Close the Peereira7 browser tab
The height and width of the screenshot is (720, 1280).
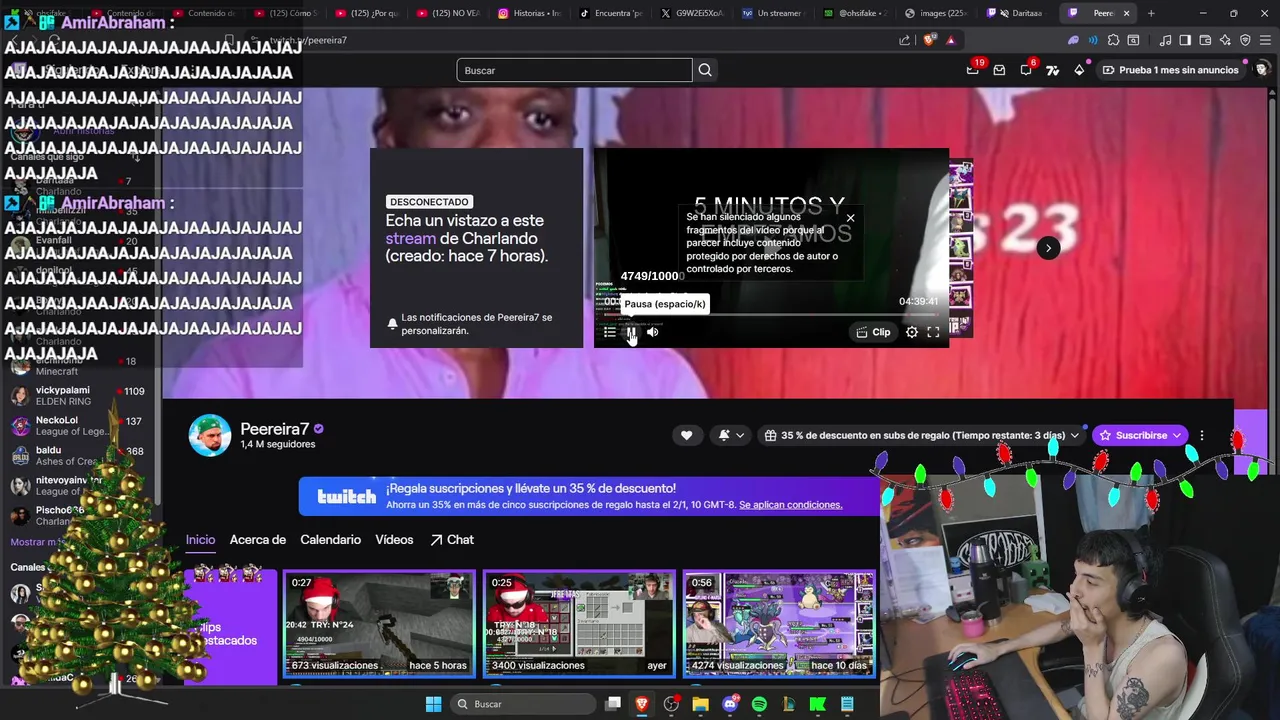click(1126, 13)
